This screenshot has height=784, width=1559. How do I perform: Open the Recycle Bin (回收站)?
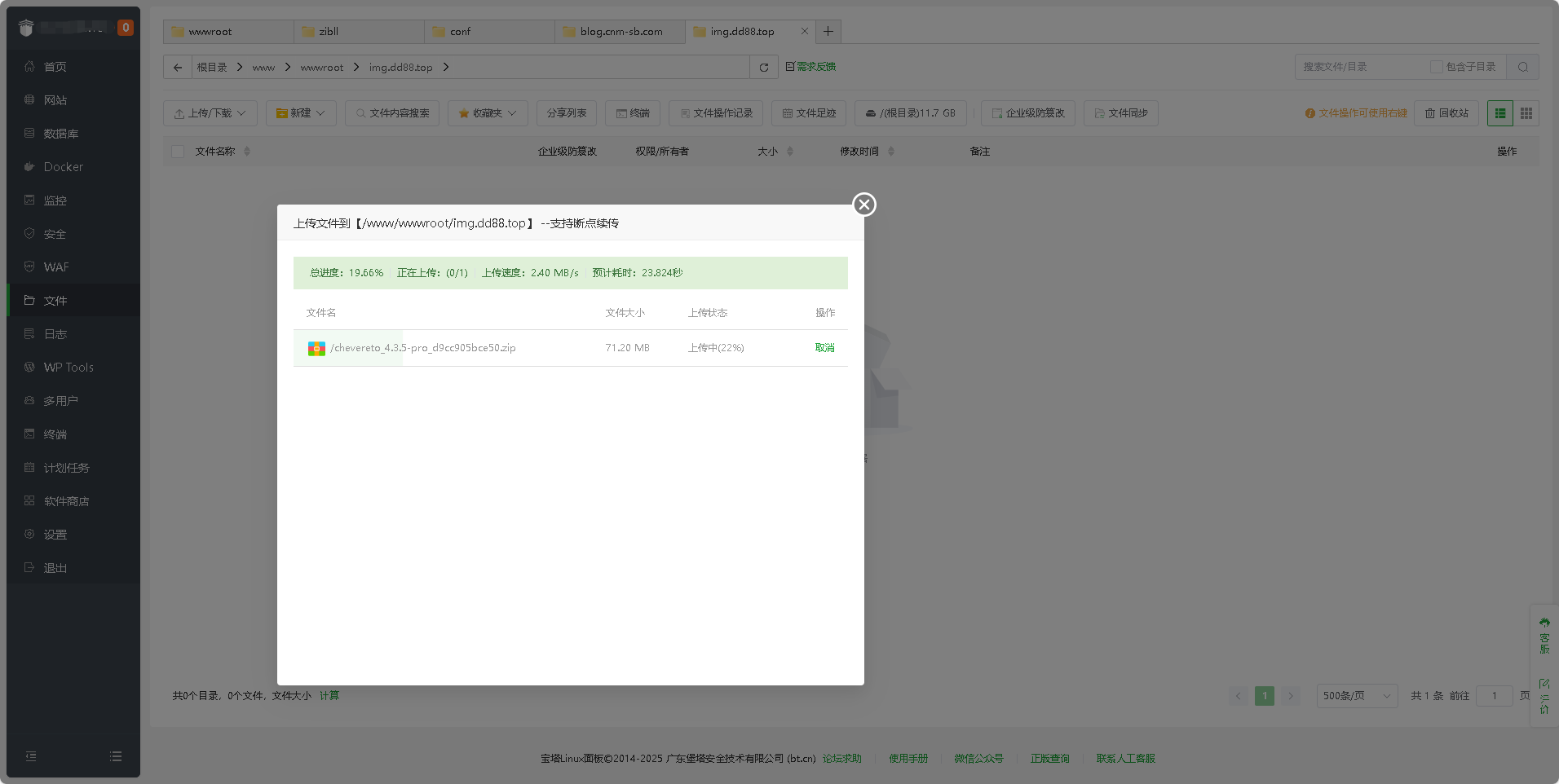pos(1446,113)
